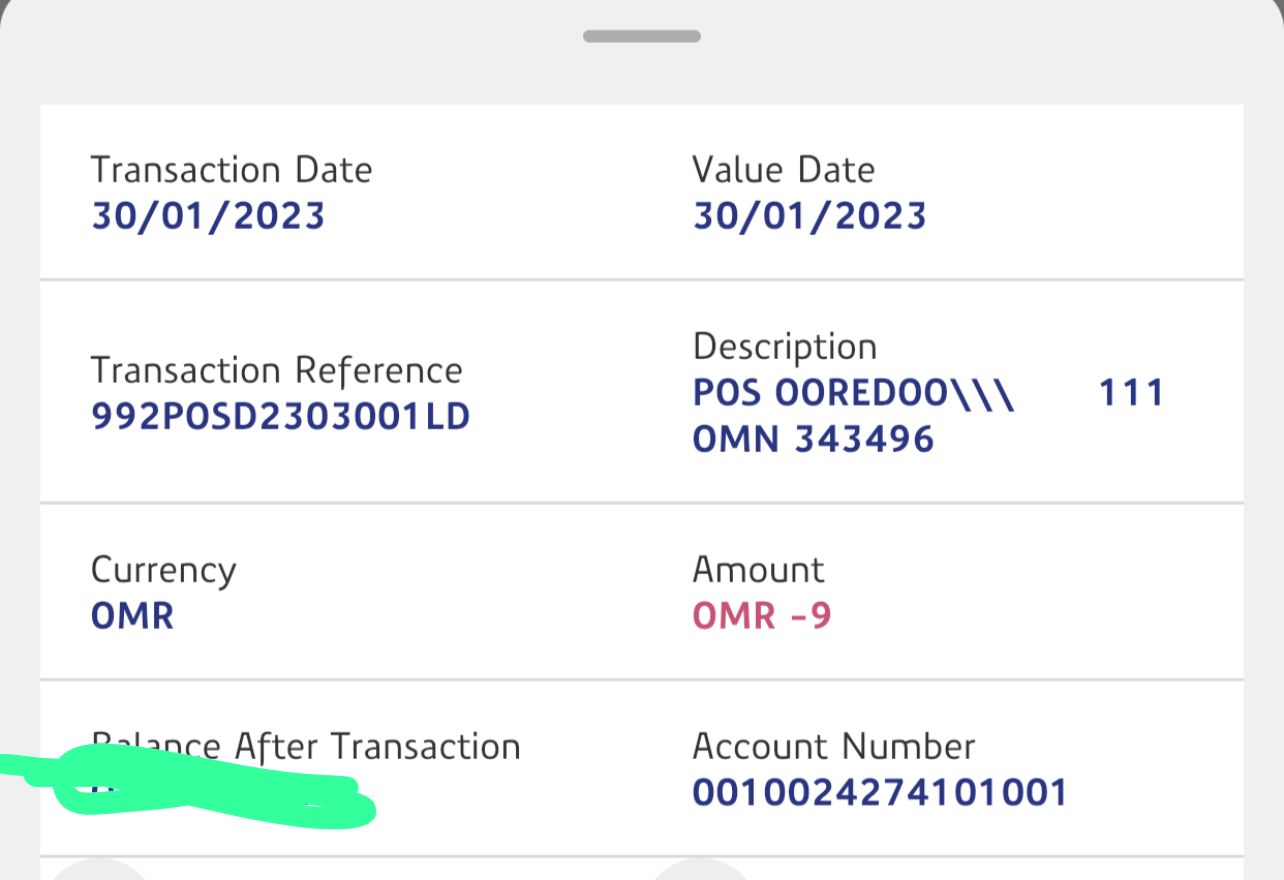Tap the partially visible bottom-left round button

tap(98, 870)
